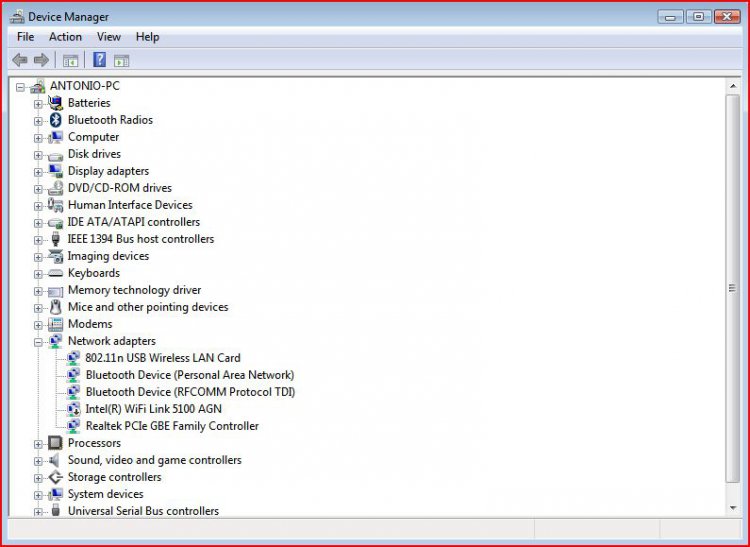Click the Computer category icon
The height and width of the screenshot is (547, 750).
coord(55,137)
